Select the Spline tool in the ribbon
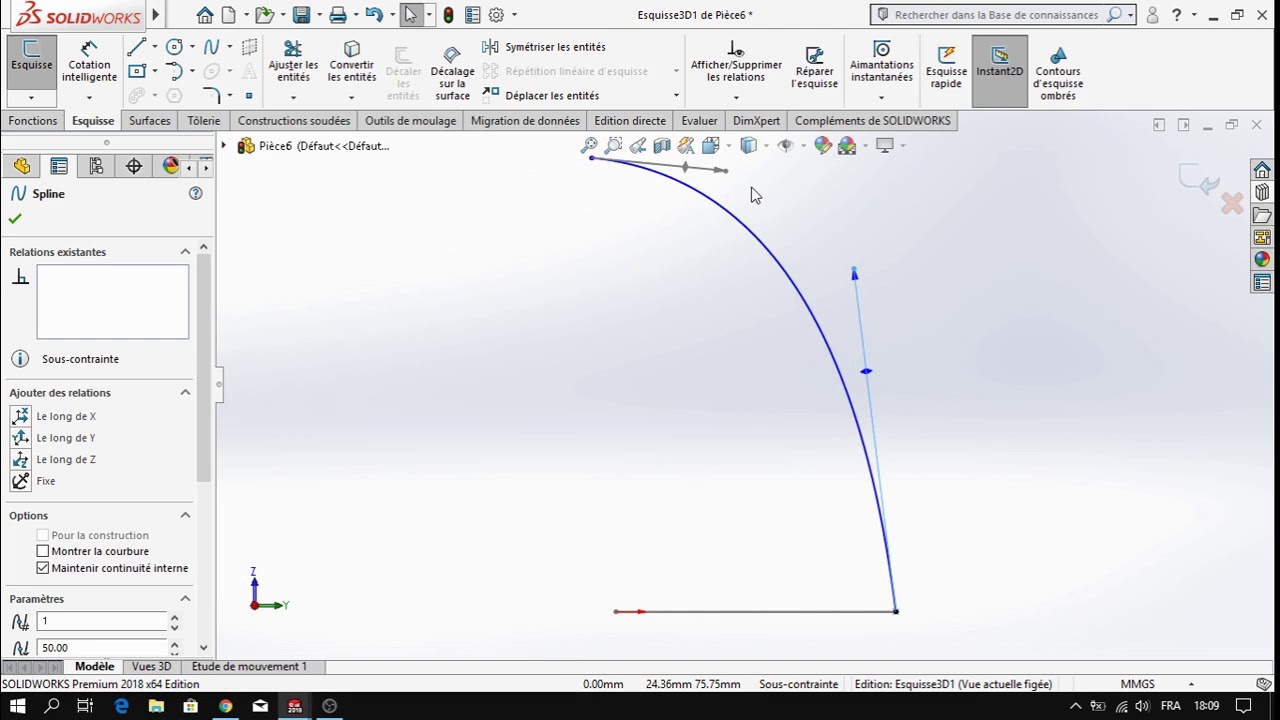1280x720 pixels. [211, 47]
